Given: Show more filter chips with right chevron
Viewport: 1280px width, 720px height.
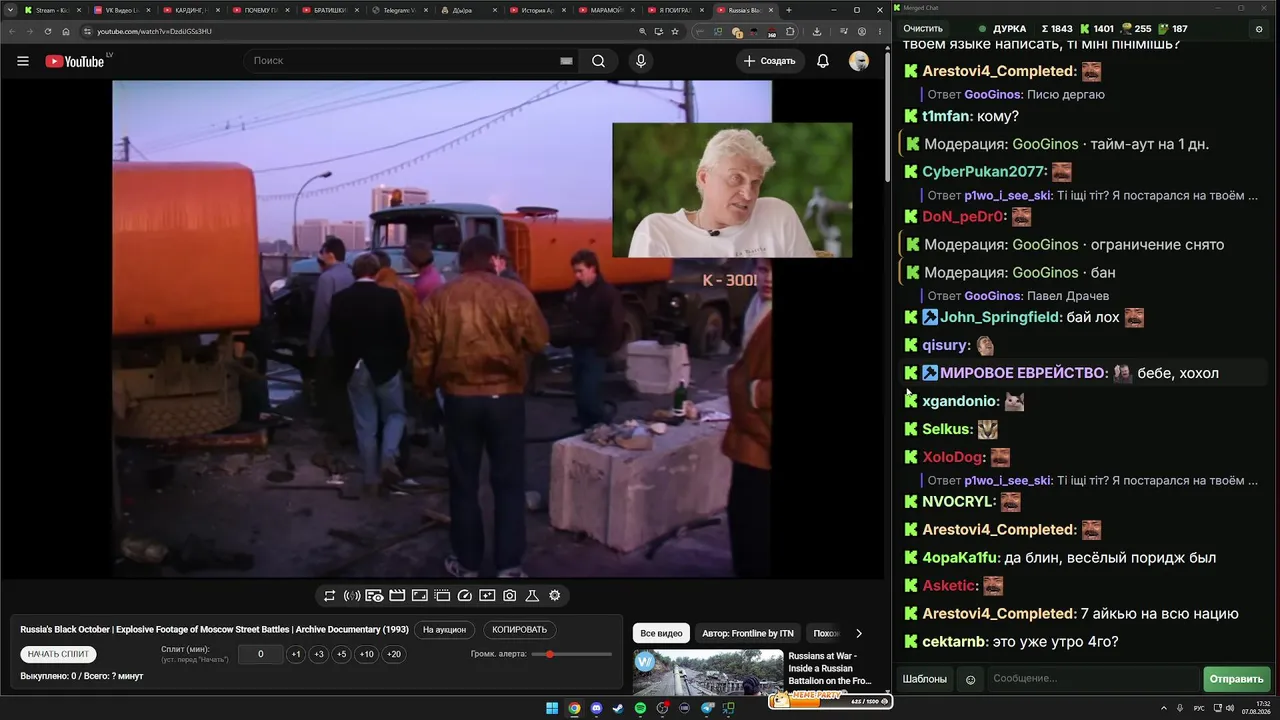Looking at the screenshot, I should [x=858, y=633].
